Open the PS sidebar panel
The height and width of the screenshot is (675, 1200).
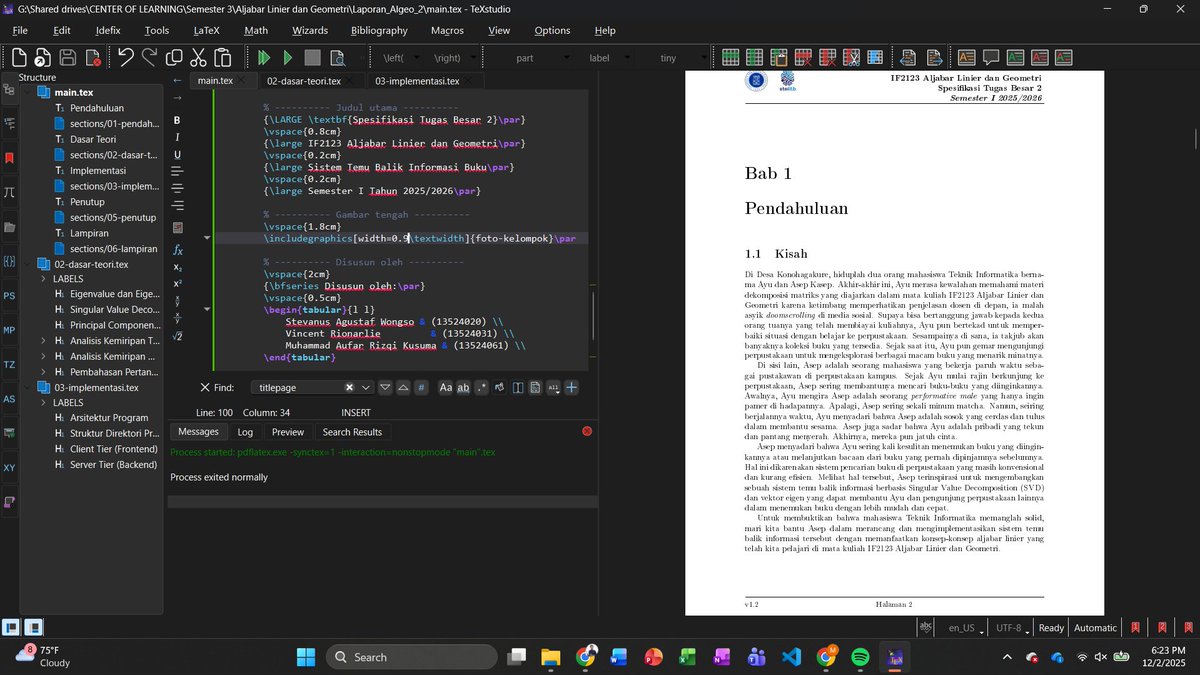click(9, 296)
